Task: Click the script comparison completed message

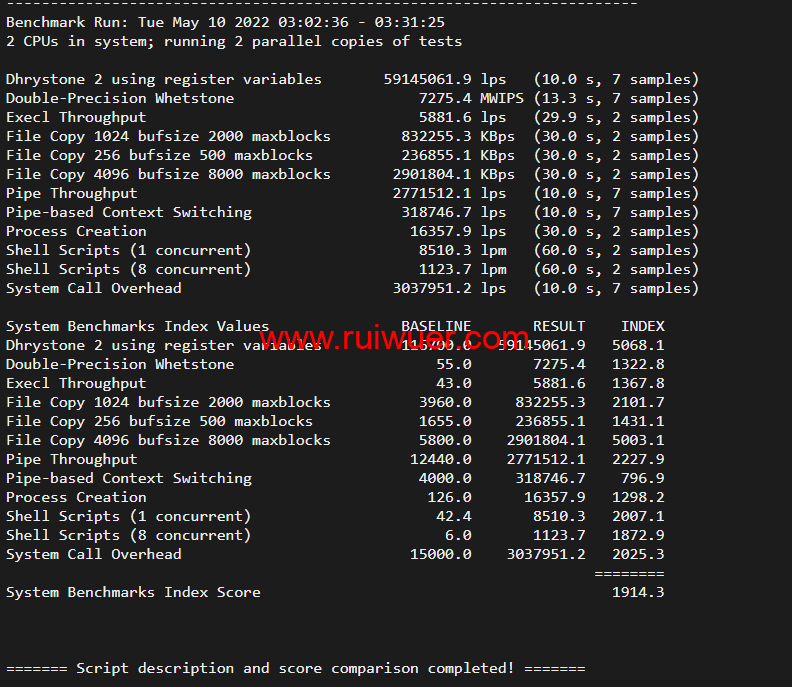Action: (x=295, y=668)
